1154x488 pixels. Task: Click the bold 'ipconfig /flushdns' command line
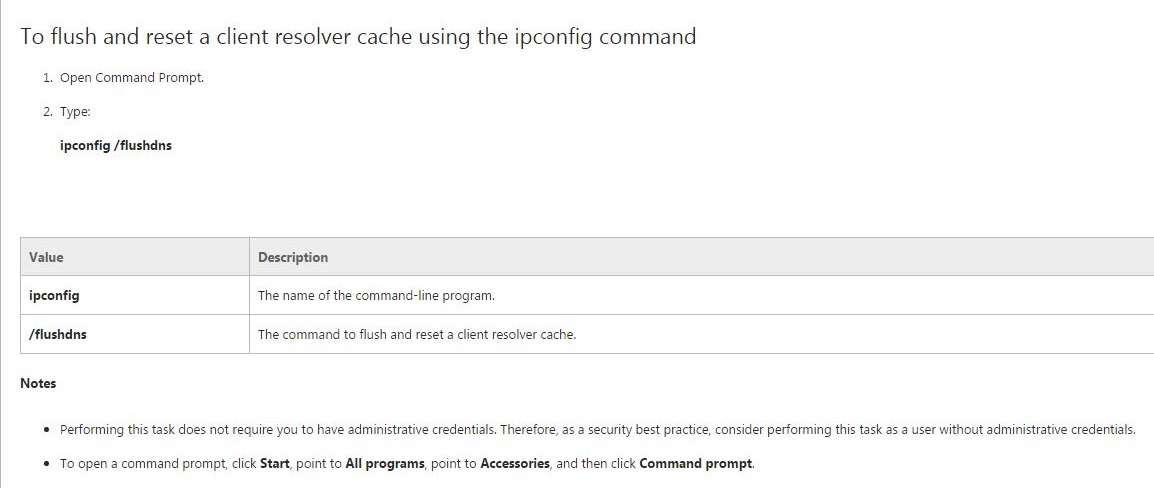(116, 146)
